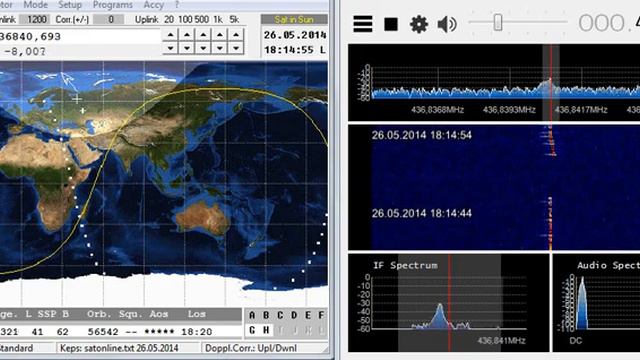Click Australia on the world map

coord(202,217)
